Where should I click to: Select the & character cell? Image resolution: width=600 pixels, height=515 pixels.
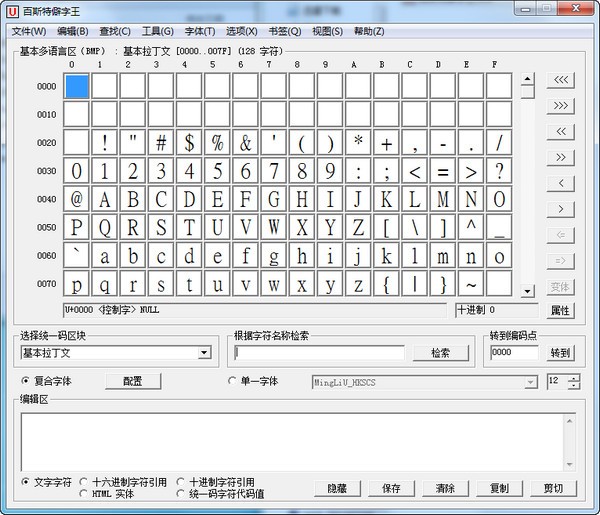(245, 143)
